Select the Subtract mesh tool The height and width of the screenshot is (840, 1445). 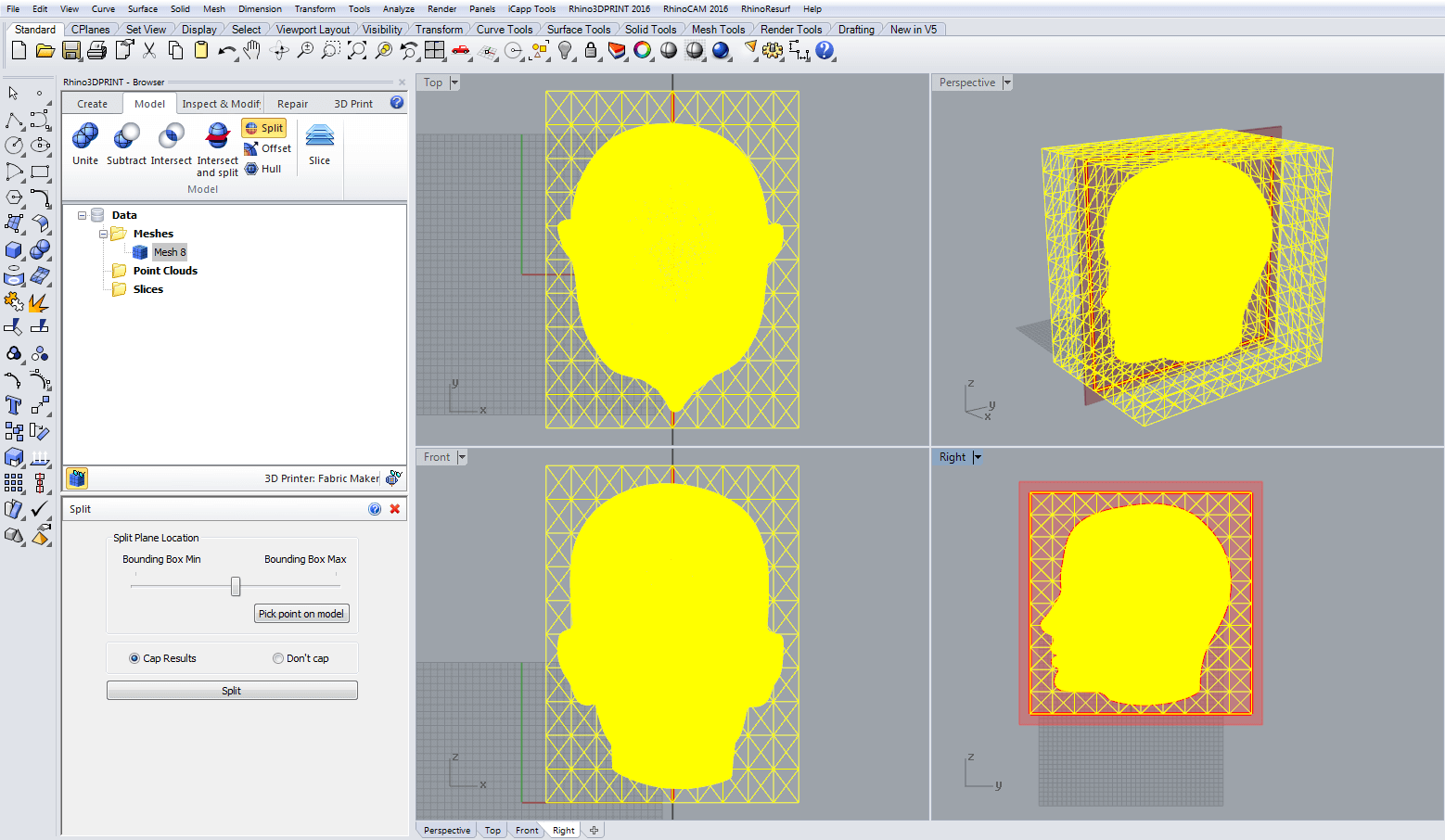pos(126,137)
